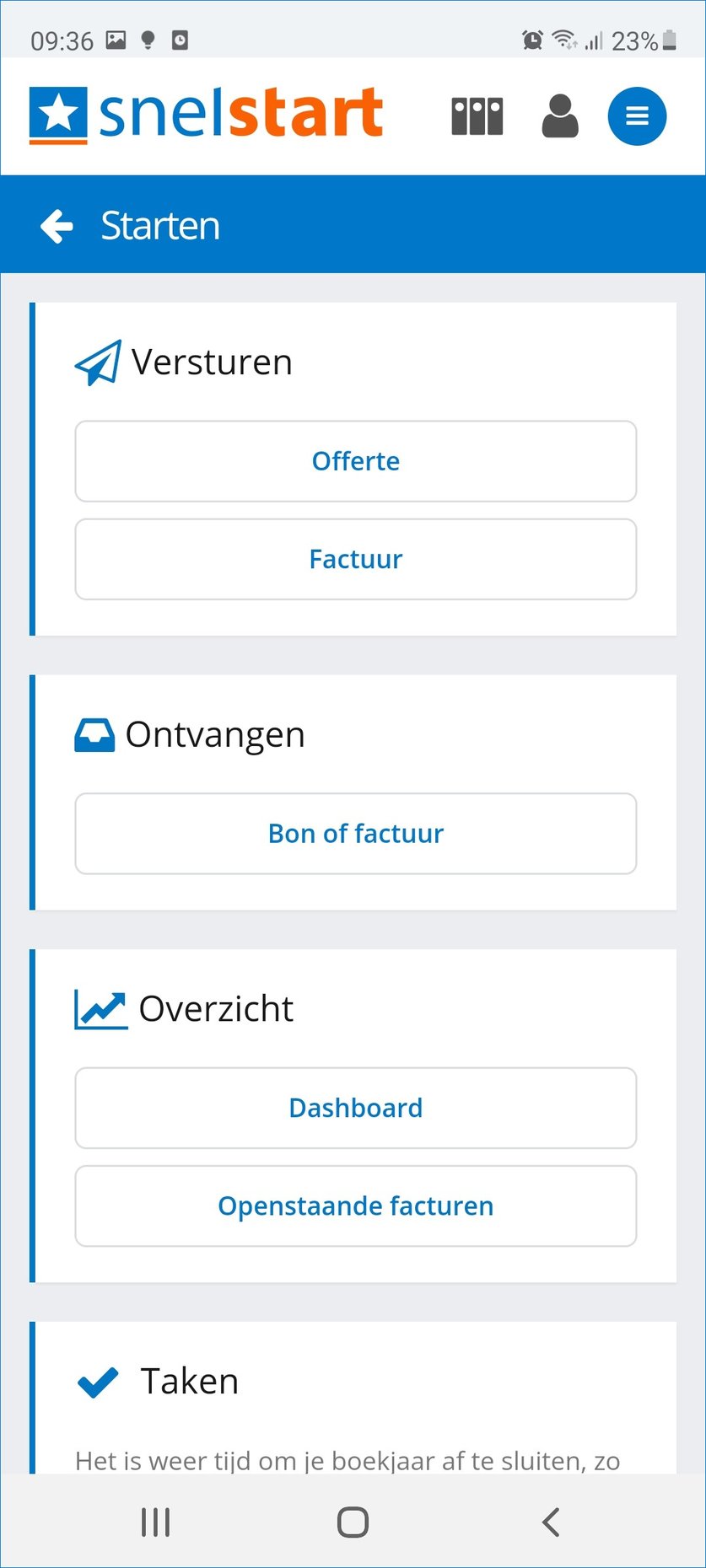Select the Taken section heading
This screenshot has height=1568, width=706.
click(x=190, y=1381)
